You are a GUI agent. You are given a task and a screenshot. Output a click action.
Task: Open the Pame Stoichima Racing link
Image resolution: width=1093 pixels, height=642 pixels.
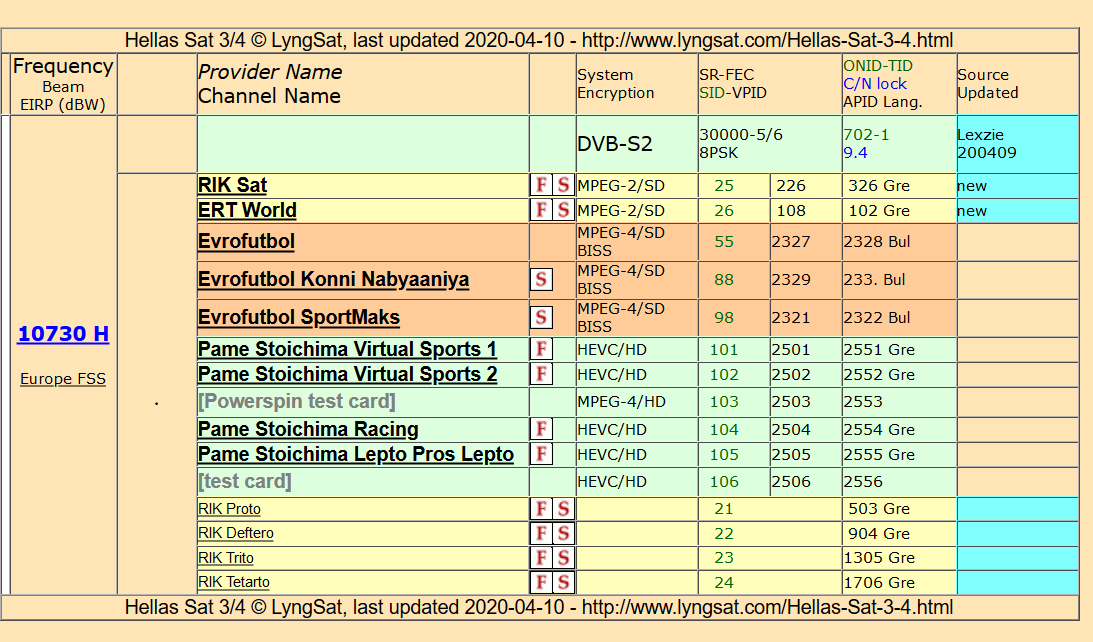tap(308, 429)
